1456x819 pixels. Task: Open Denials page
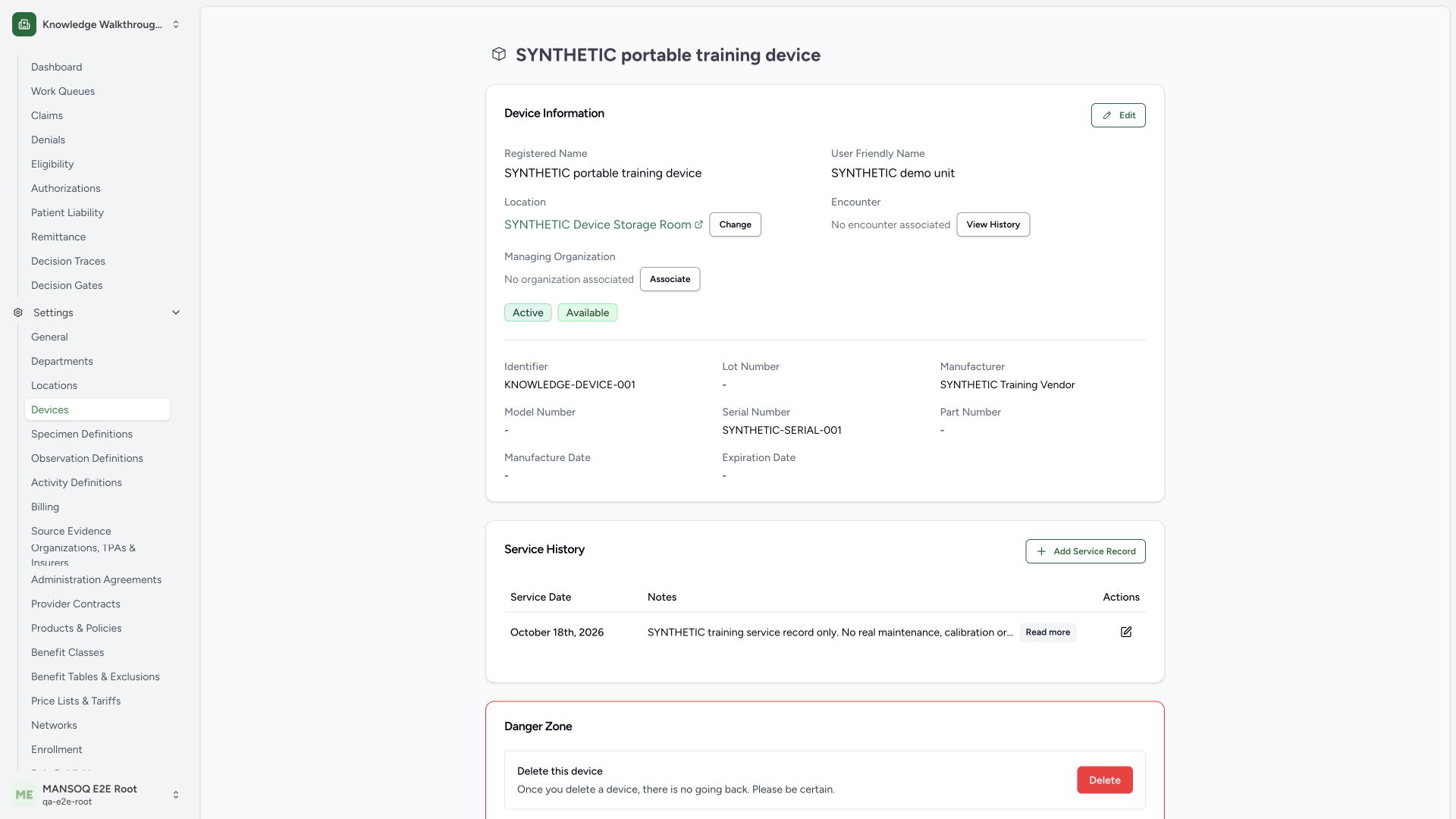(48, 140)
